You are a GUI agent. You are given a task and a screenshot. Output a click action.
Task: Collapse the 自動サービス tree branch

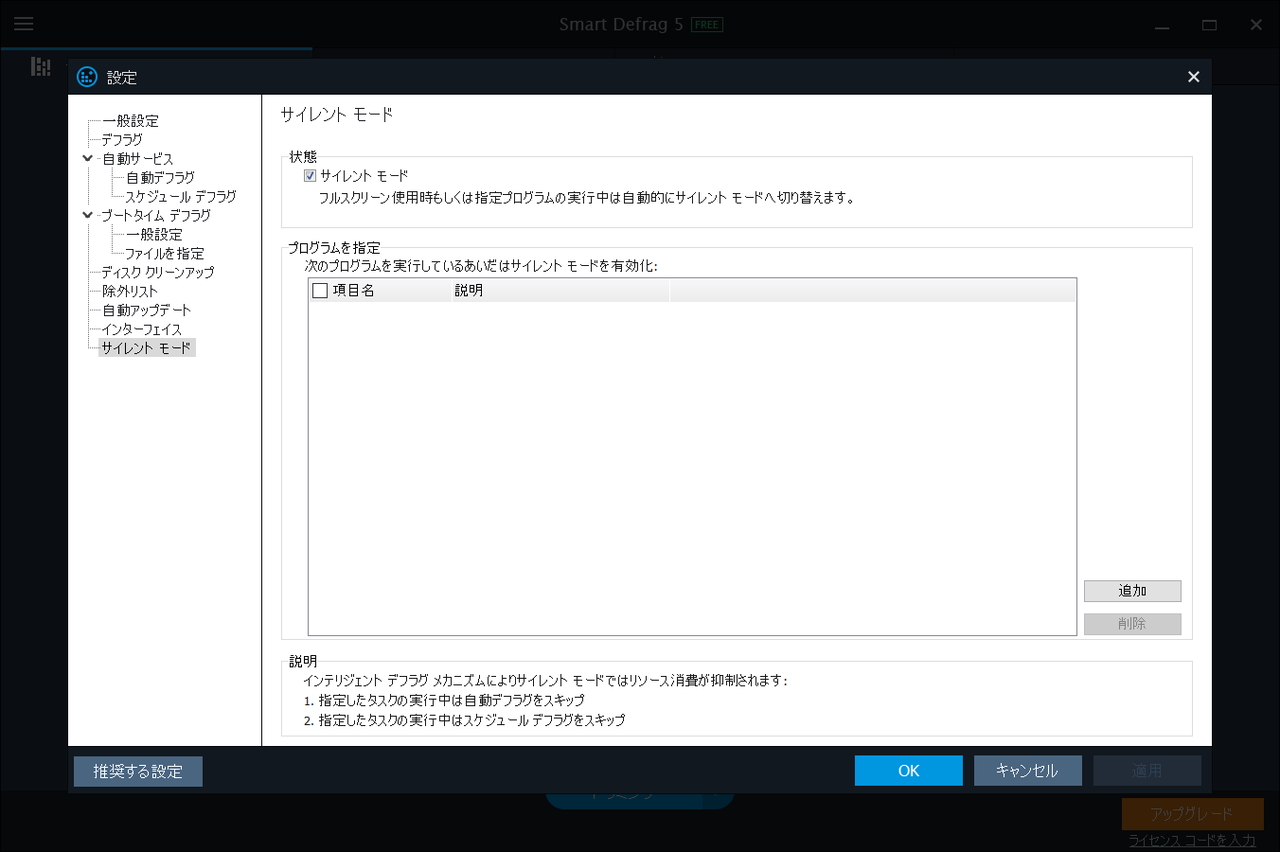pyautogui.click(x=87, y=158)
